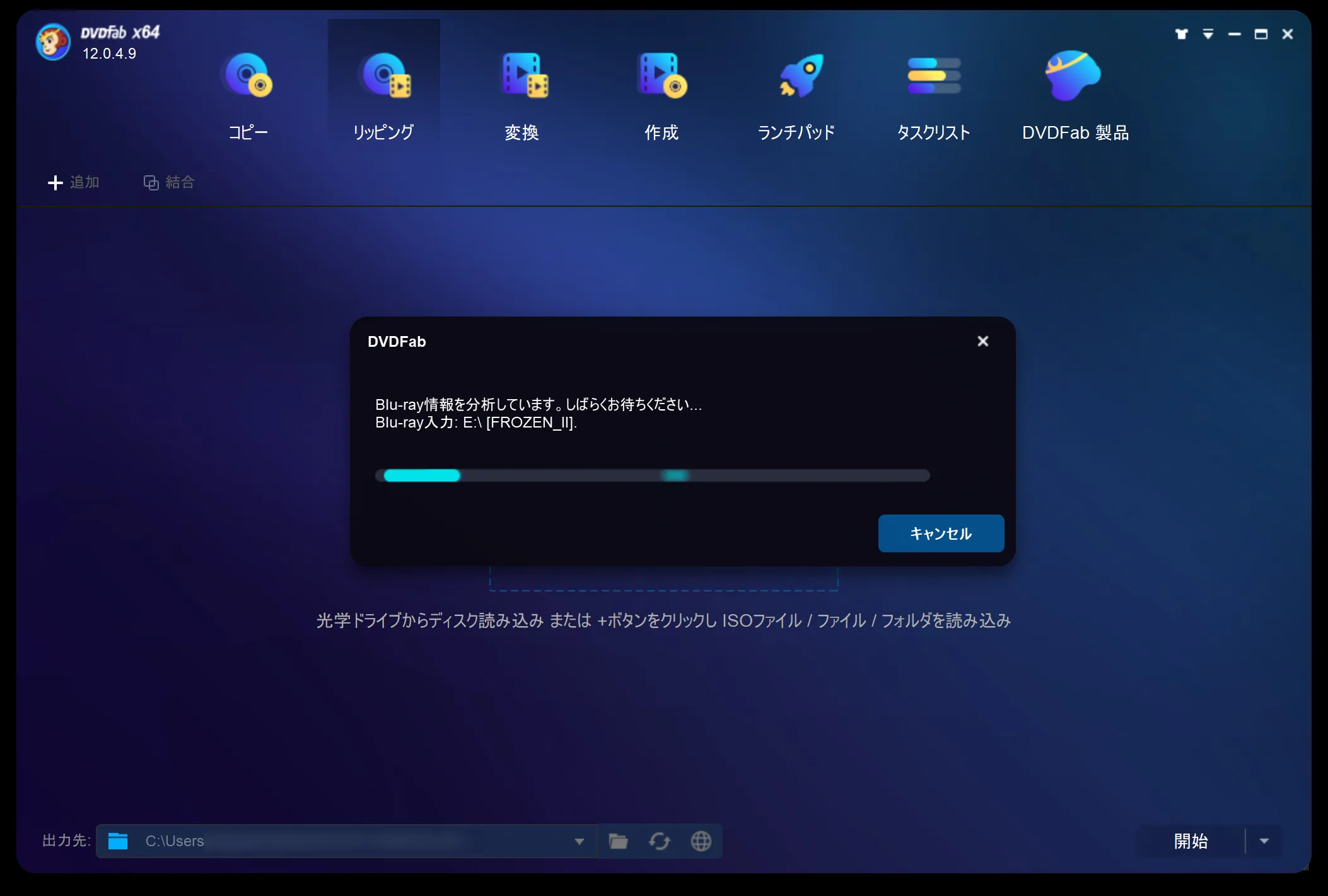Click the refresh output icon
Viewport: 1328px width, 896px height.
pyautogui.click(x=660, y=841)
